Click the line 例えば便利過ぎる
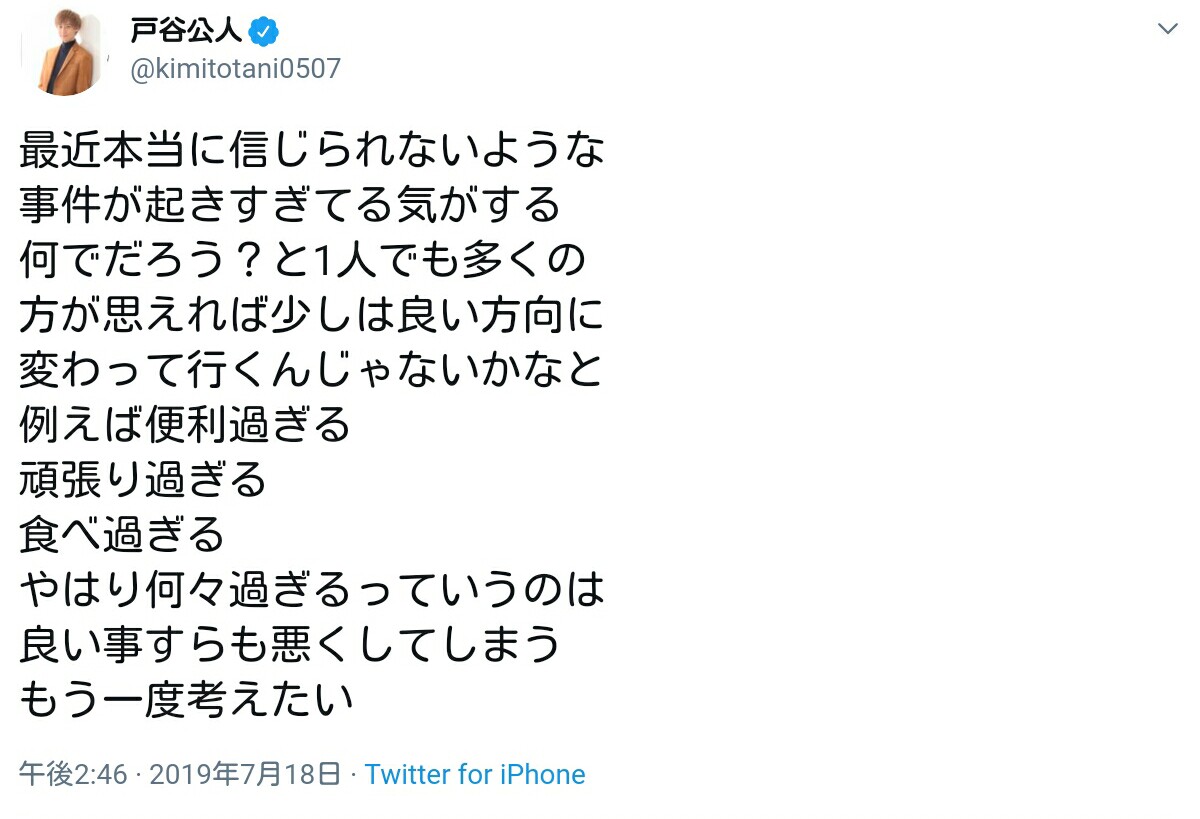 (185, 426)
